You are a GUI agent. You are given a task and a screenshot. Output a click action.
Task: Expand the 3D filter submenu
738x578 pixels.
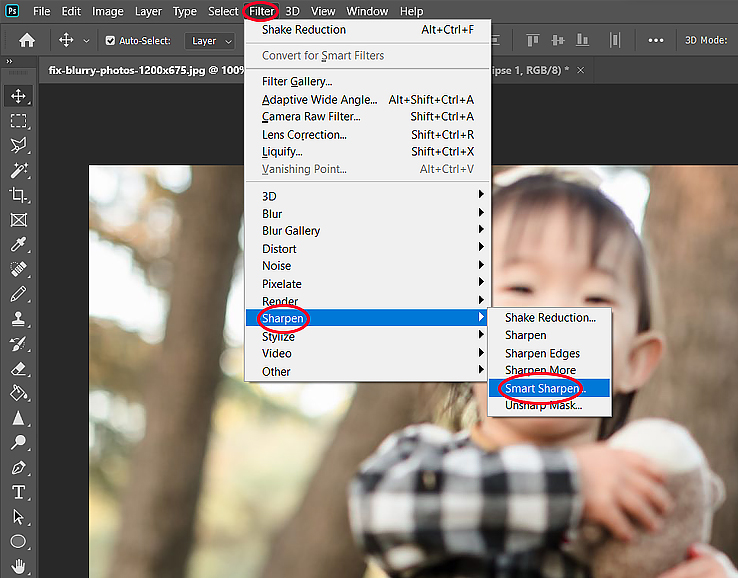[367, 196]
